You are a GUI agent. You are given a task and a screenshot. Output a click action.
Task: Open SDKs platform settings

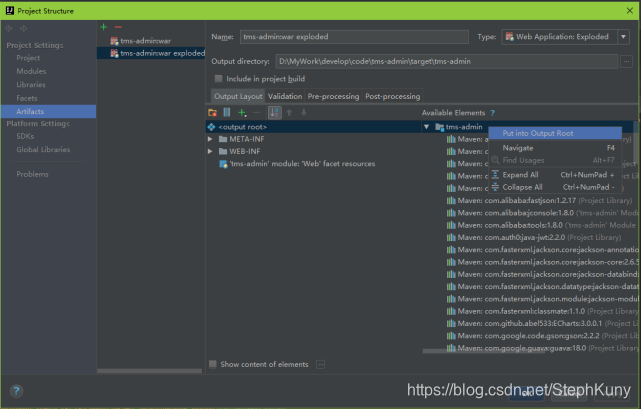[x=25, y=136]
